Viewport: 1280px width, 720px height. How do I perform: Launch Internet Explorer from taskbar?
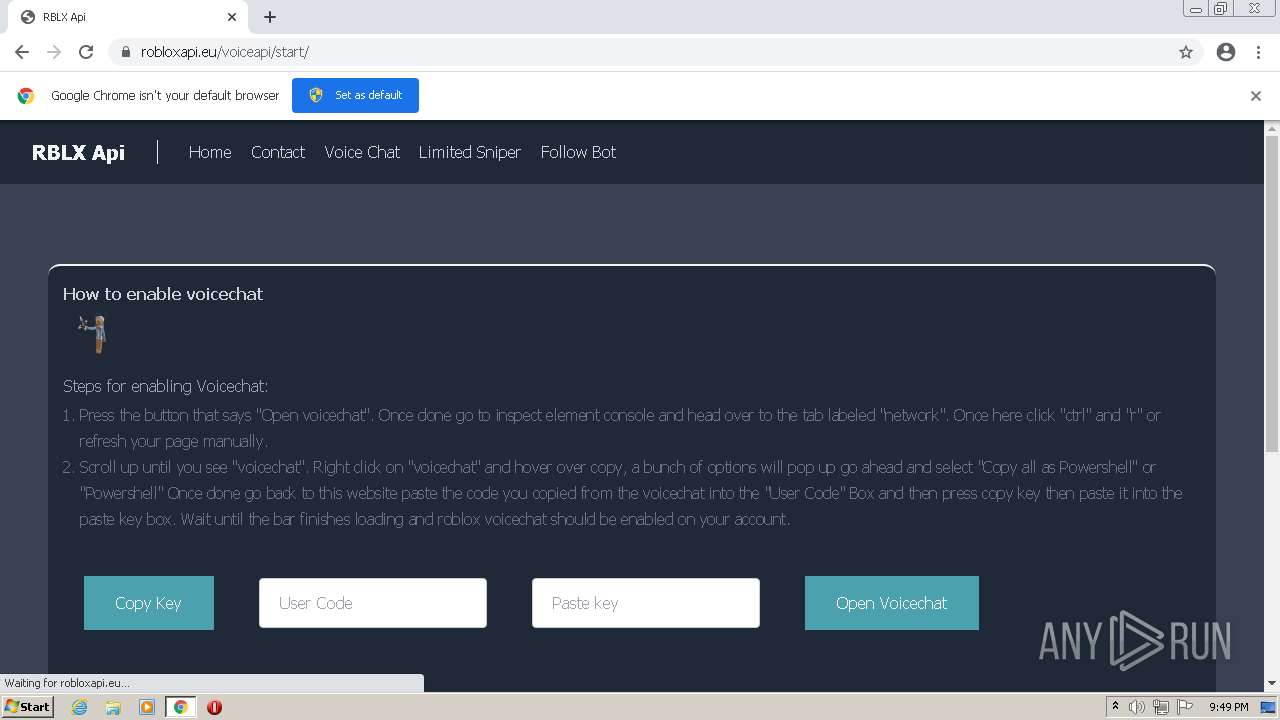tap(79, 707)
